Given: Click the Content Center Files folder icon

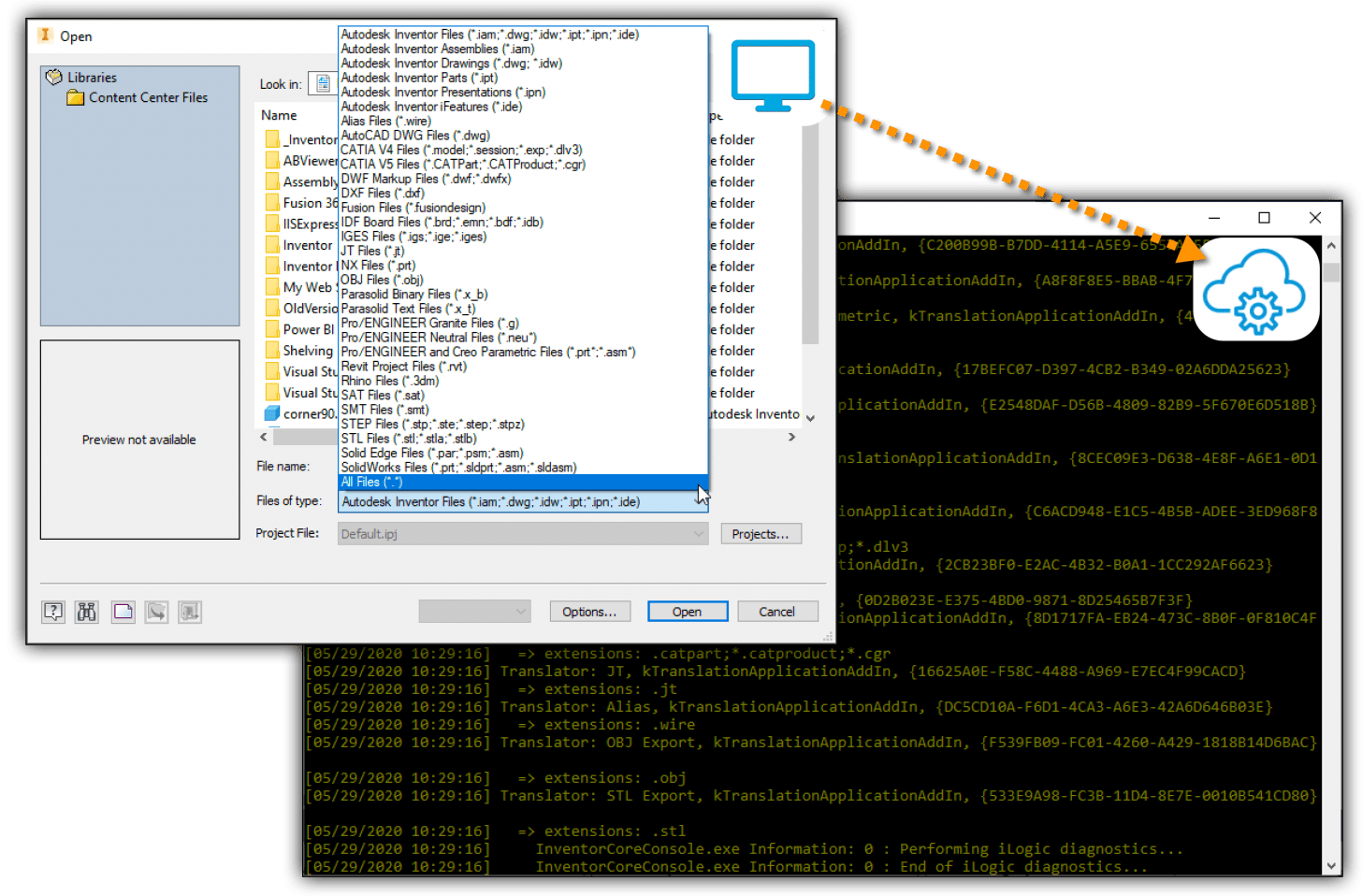Looking at the screenshot, I should (x=76, y=97).
